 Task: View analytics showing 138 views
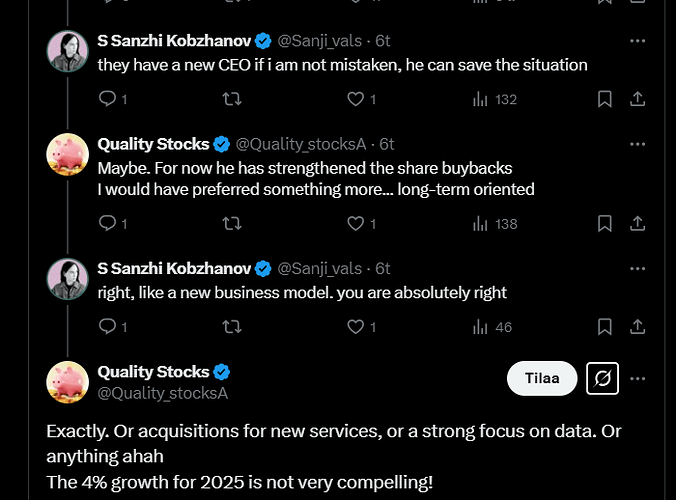click(x=495, y=224)
